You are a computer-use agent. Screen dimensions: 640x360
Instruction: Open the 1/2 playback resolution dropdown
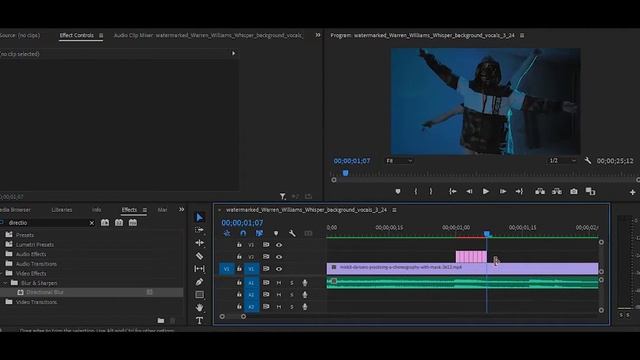(x=562, y=160)
